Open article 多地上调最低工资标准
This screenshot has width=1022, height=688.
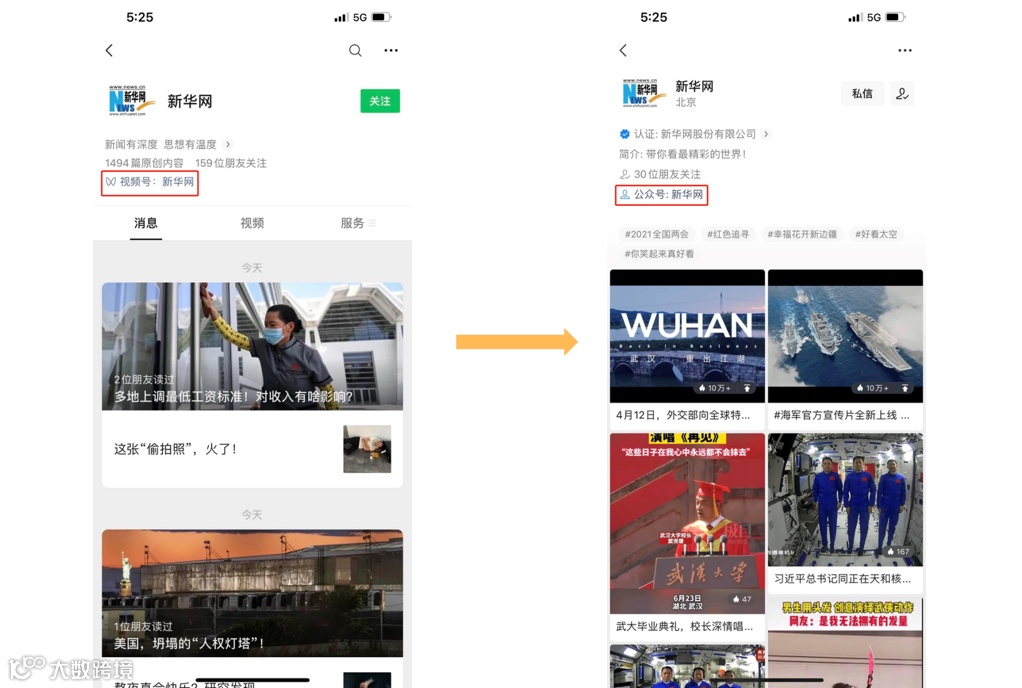252,346
